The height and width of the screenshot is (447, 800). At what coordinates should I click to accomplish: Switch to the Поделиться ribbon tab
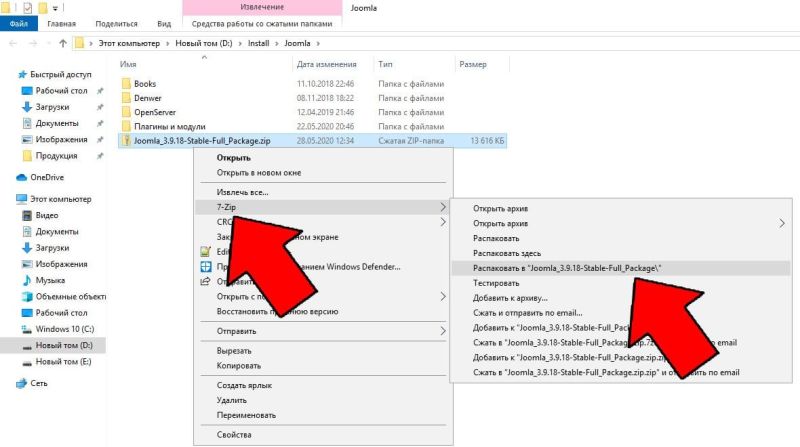point(116,23)
